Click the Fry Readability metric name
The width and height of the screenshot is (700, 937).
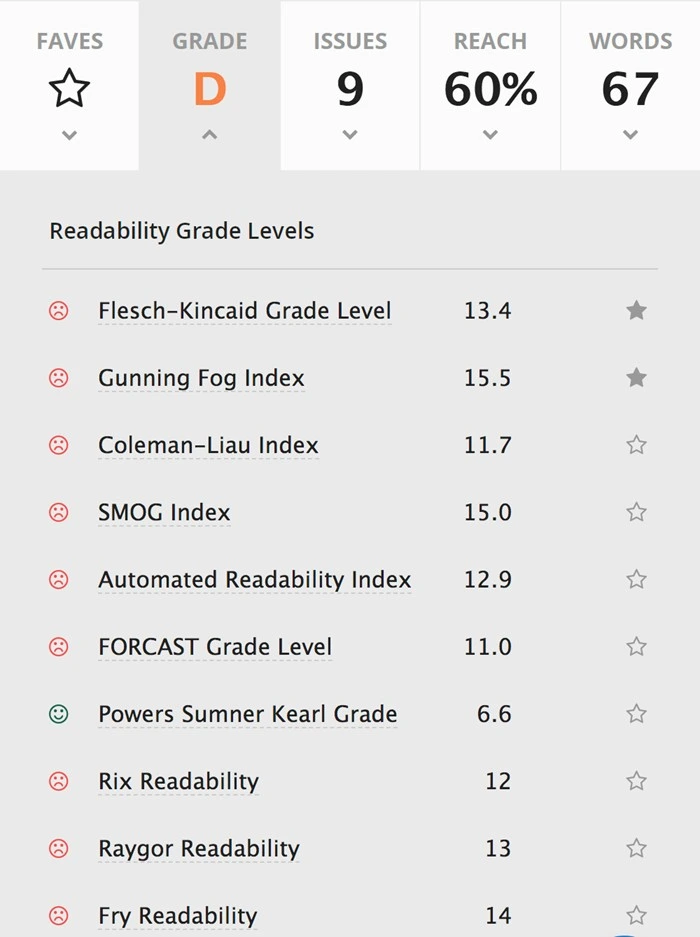177,916
